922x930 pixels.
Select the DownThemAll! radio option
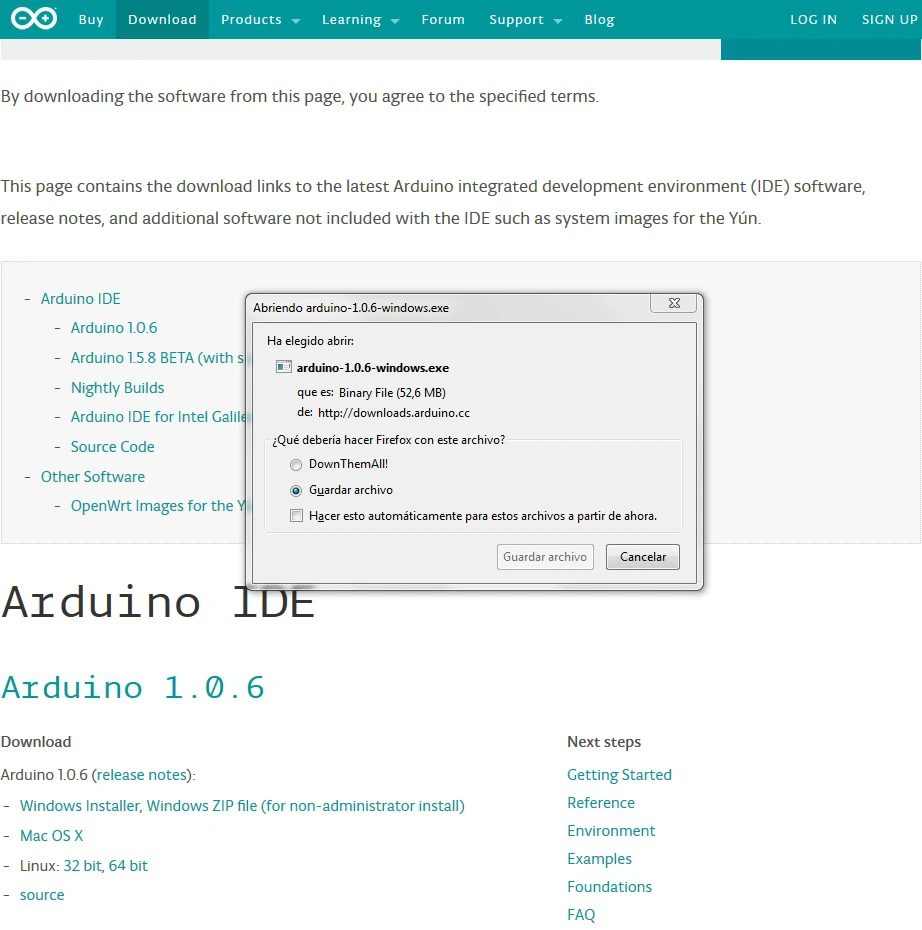295,465
